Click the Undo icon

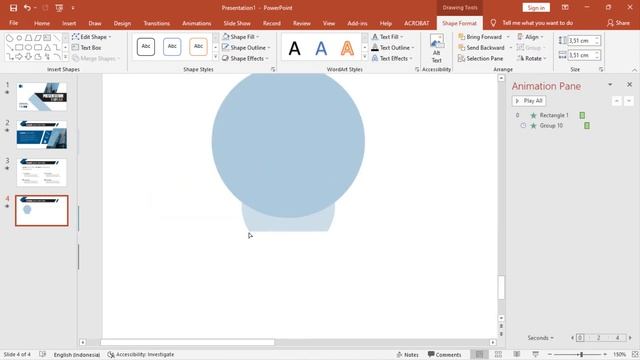tap(27, 8)
